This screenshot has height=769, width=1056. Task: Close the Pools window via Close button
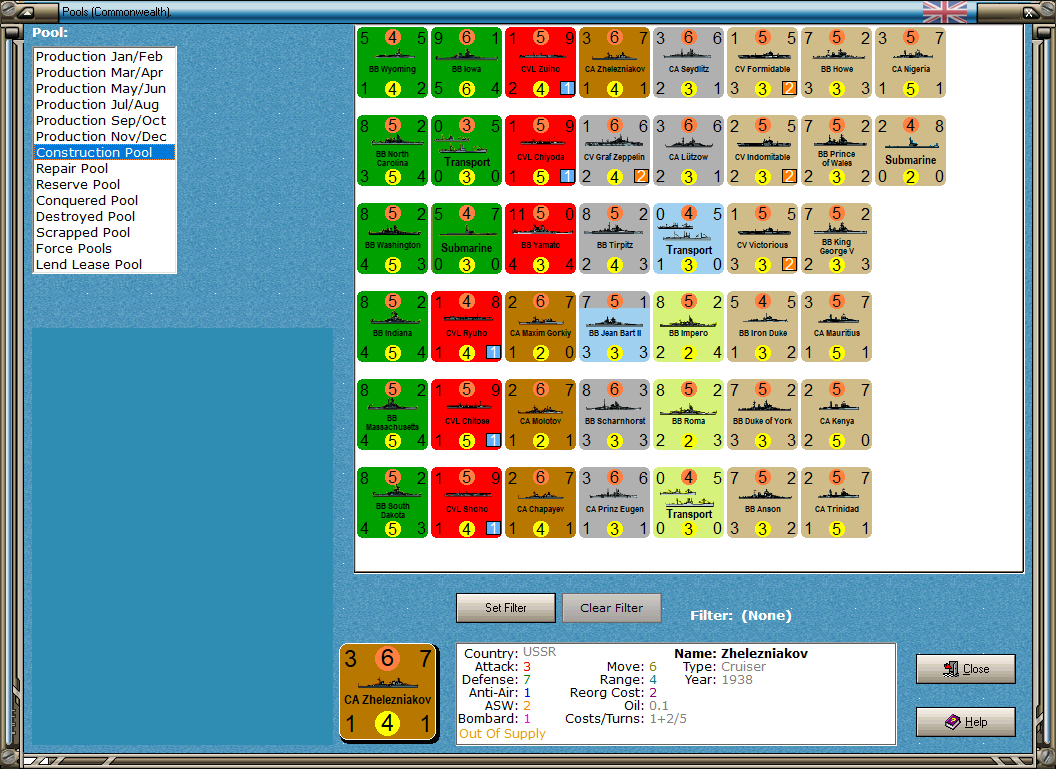[965, 669]
